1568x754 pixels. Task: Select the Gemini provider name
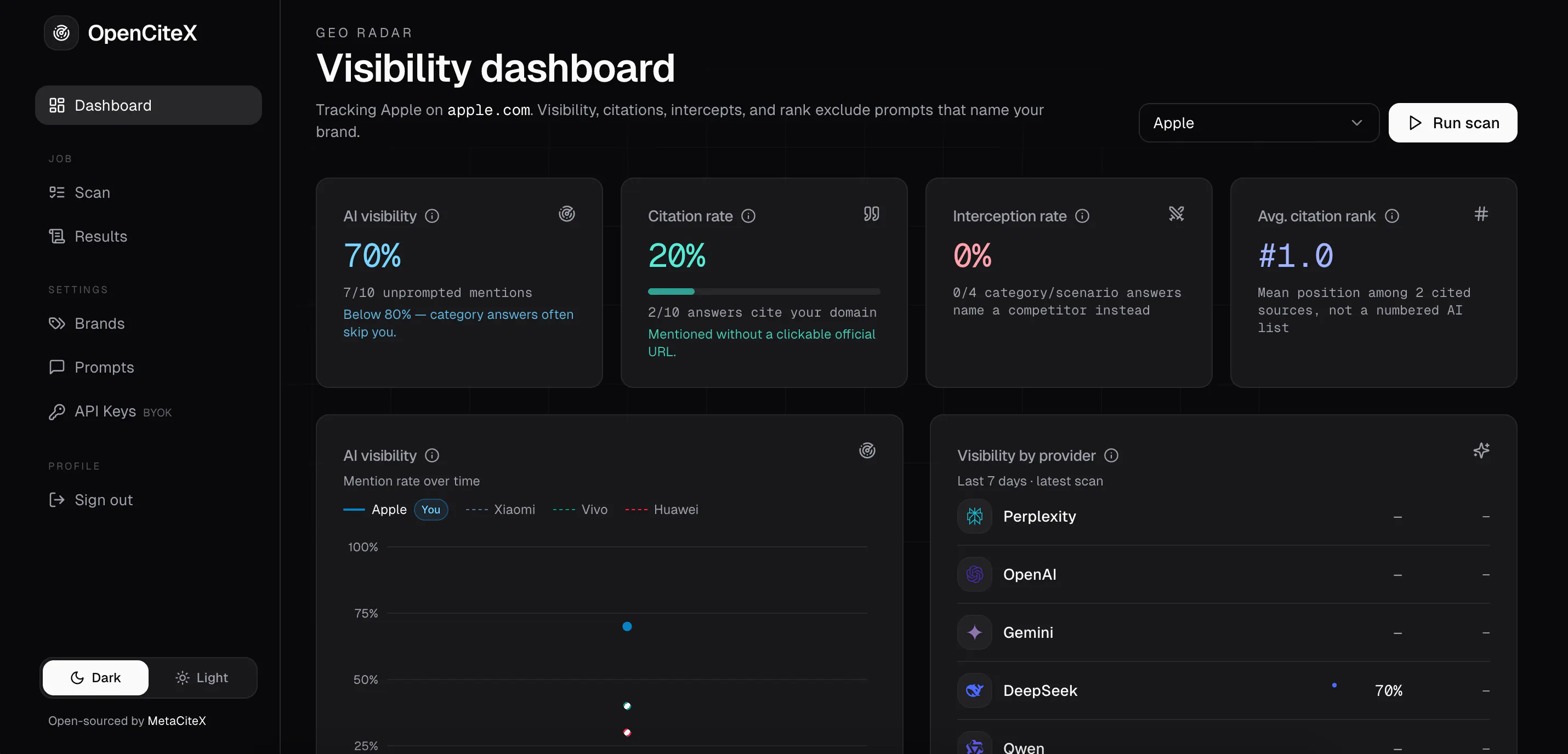click(1028, 632)
